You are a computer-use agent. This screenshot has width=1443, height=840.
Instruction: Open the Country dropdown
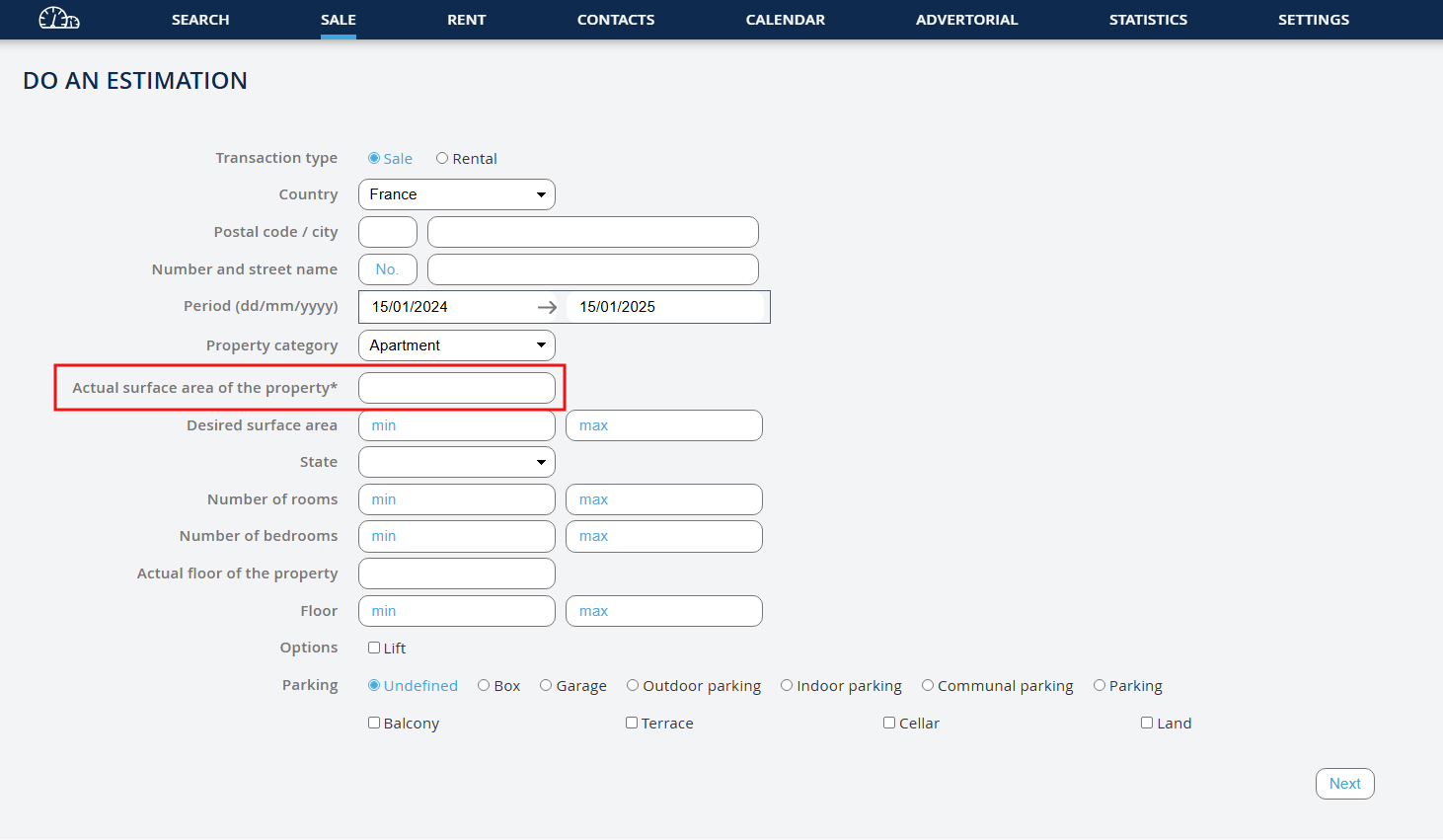pos(456,194)
